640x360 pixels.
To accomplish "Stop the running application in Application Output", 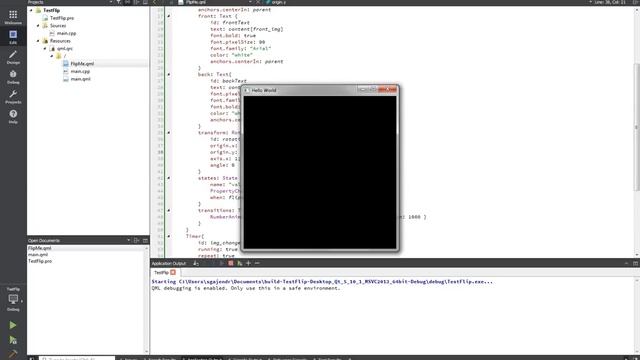I will (231, 263).
